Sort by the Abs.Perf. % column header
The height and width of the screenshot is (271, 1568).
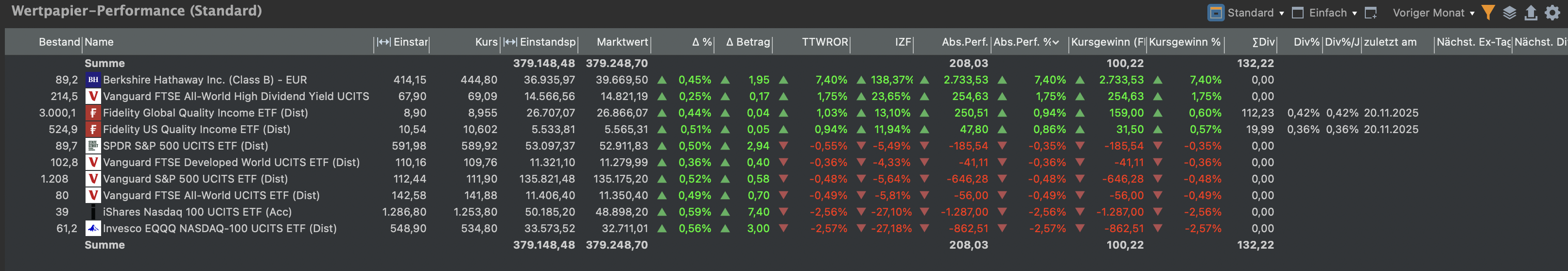(x=1025, y=42)
